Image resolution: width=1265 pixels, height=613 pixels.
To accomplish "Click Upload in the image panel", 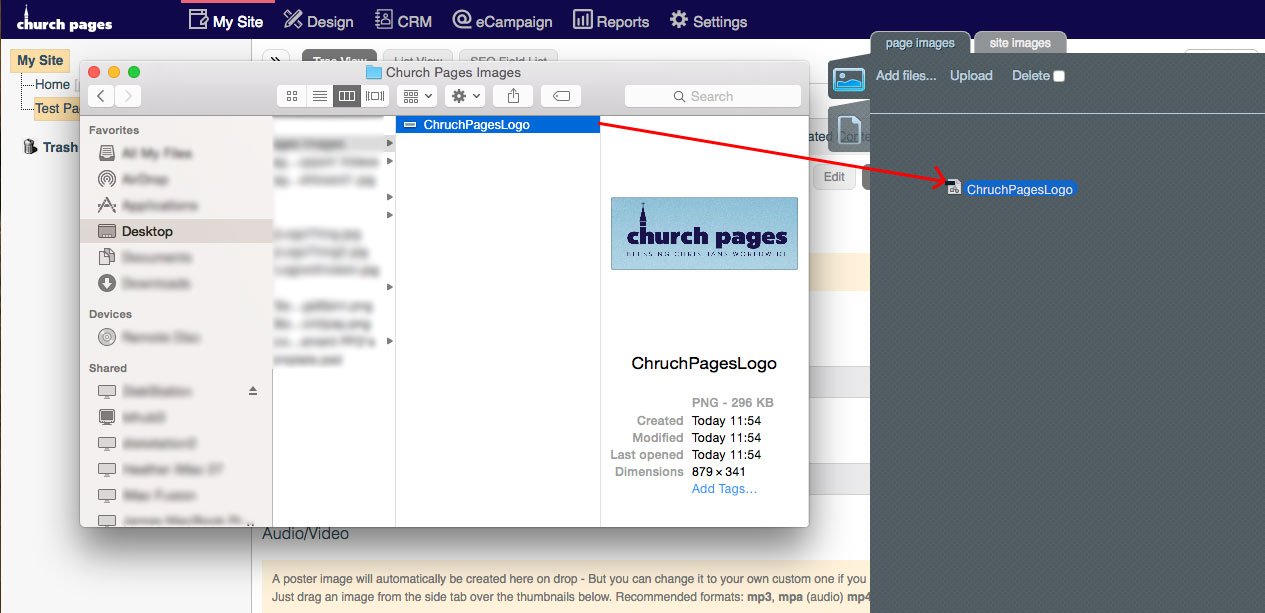I will (x=971, y=75).
